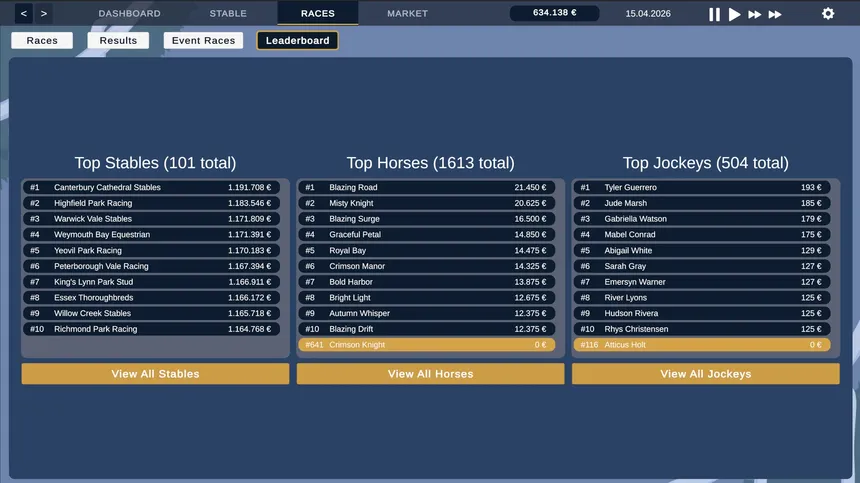The width and height of the screenshot is (860, 483).
Task: Select jockey Tyler Guerrero
Action: click(702, 187)
